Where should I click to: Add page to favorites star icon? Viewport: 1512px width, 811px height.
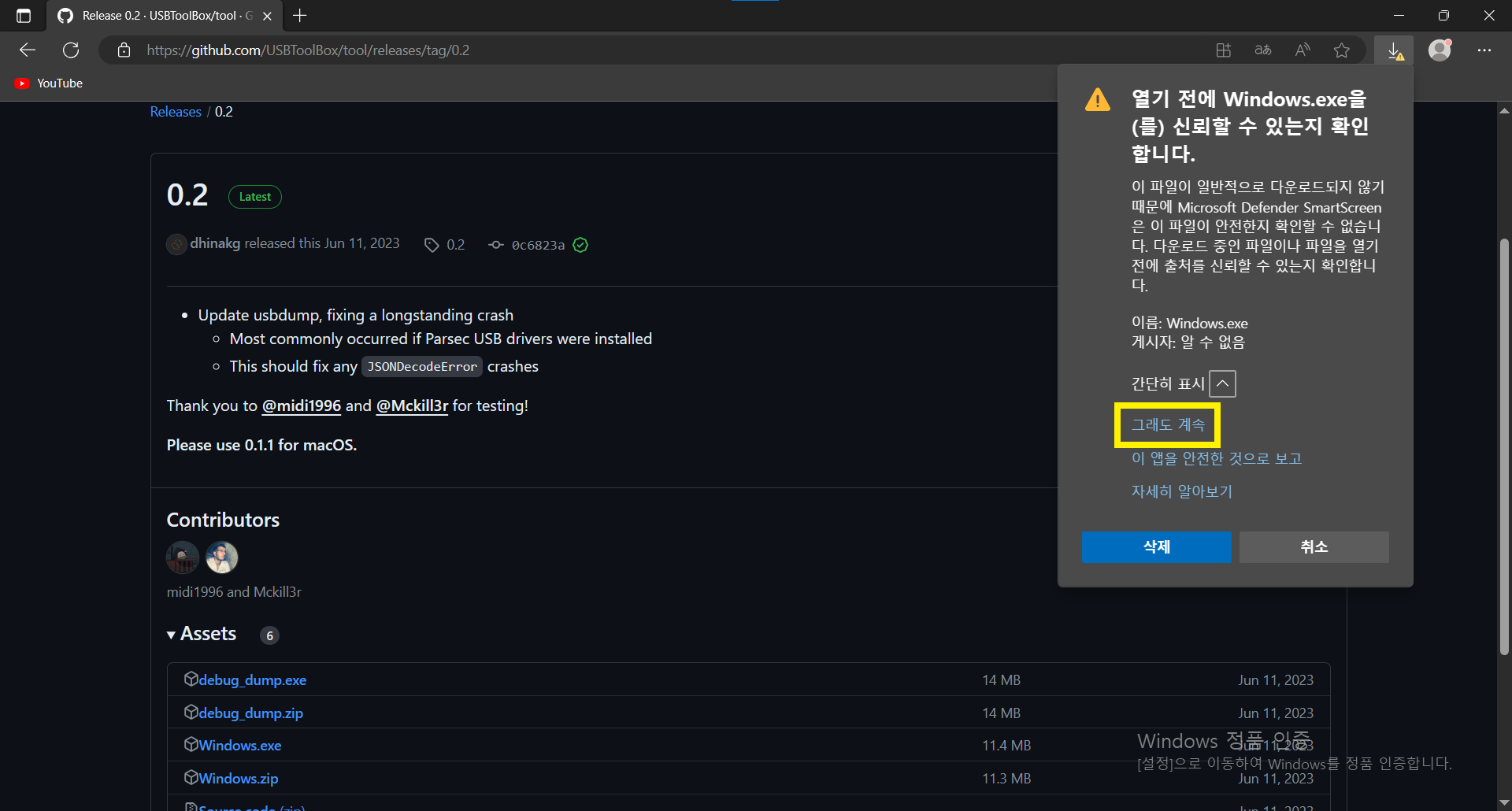tap(1342, 50)
